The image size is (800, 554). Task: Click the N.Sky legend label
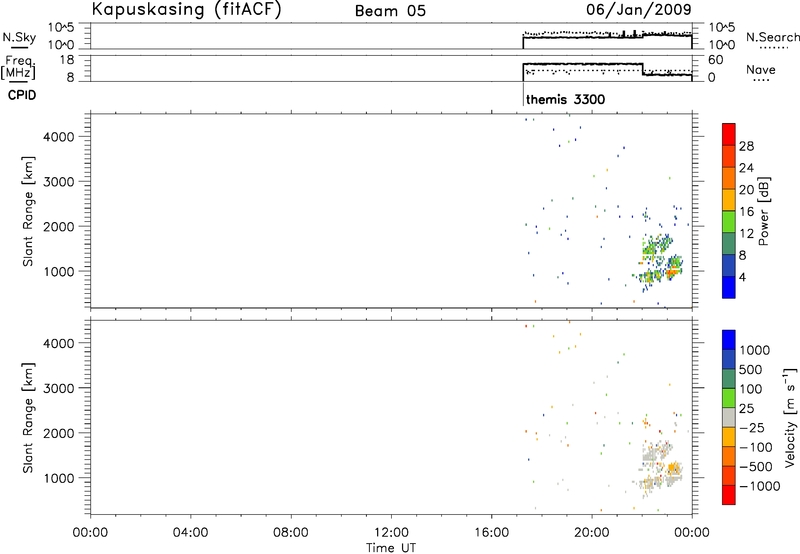point(19,37)
